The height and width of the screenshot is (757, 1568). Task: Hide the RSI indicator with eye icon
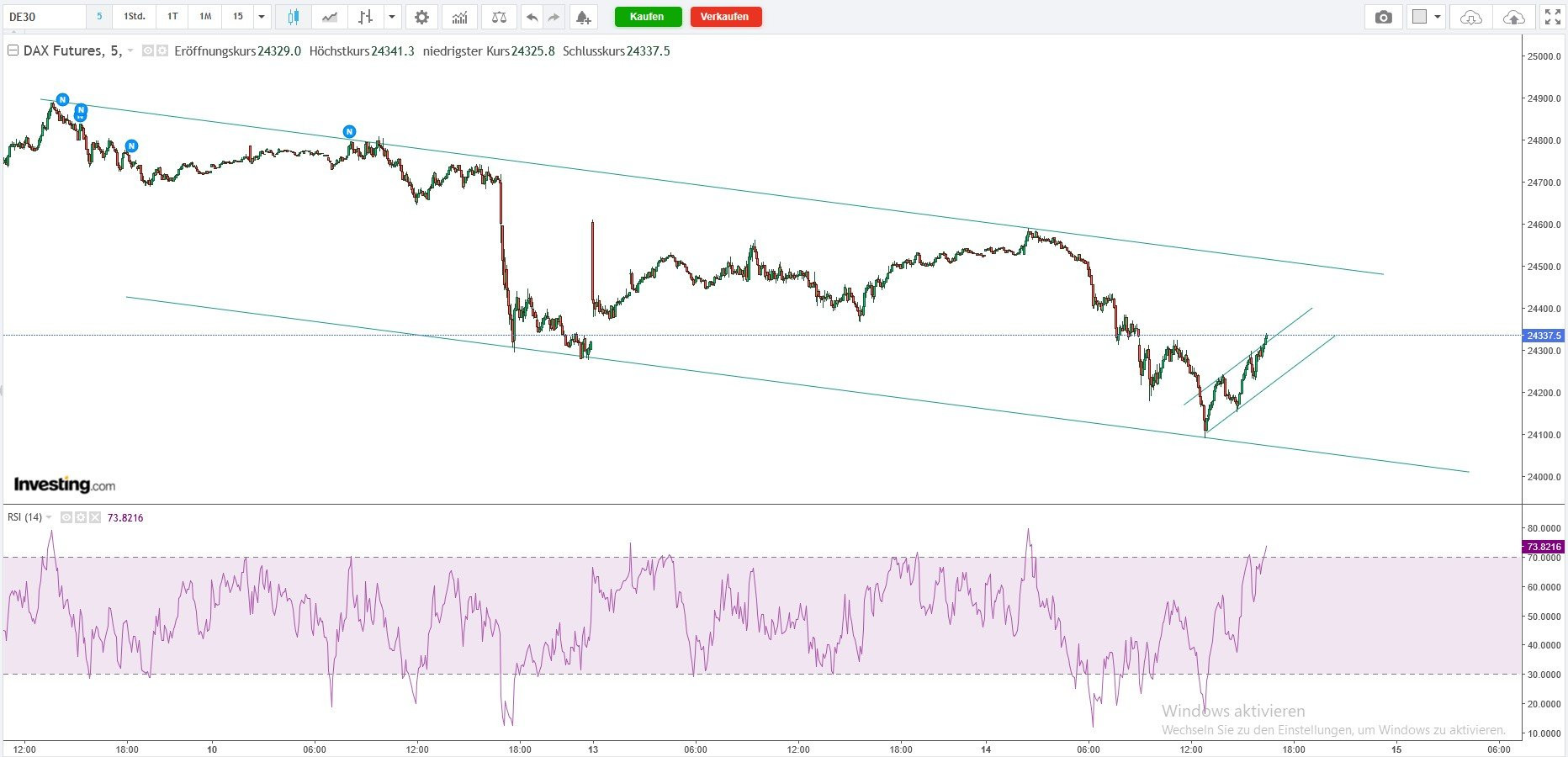point(66,517)
